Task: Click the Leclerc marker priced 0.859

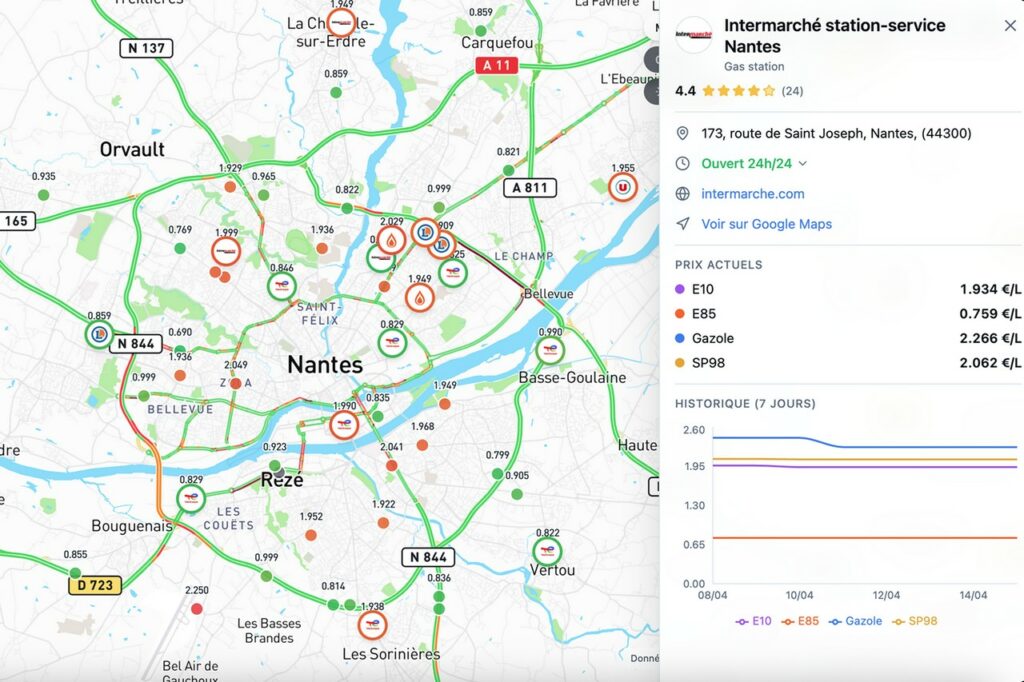Action: coord(98,334)
